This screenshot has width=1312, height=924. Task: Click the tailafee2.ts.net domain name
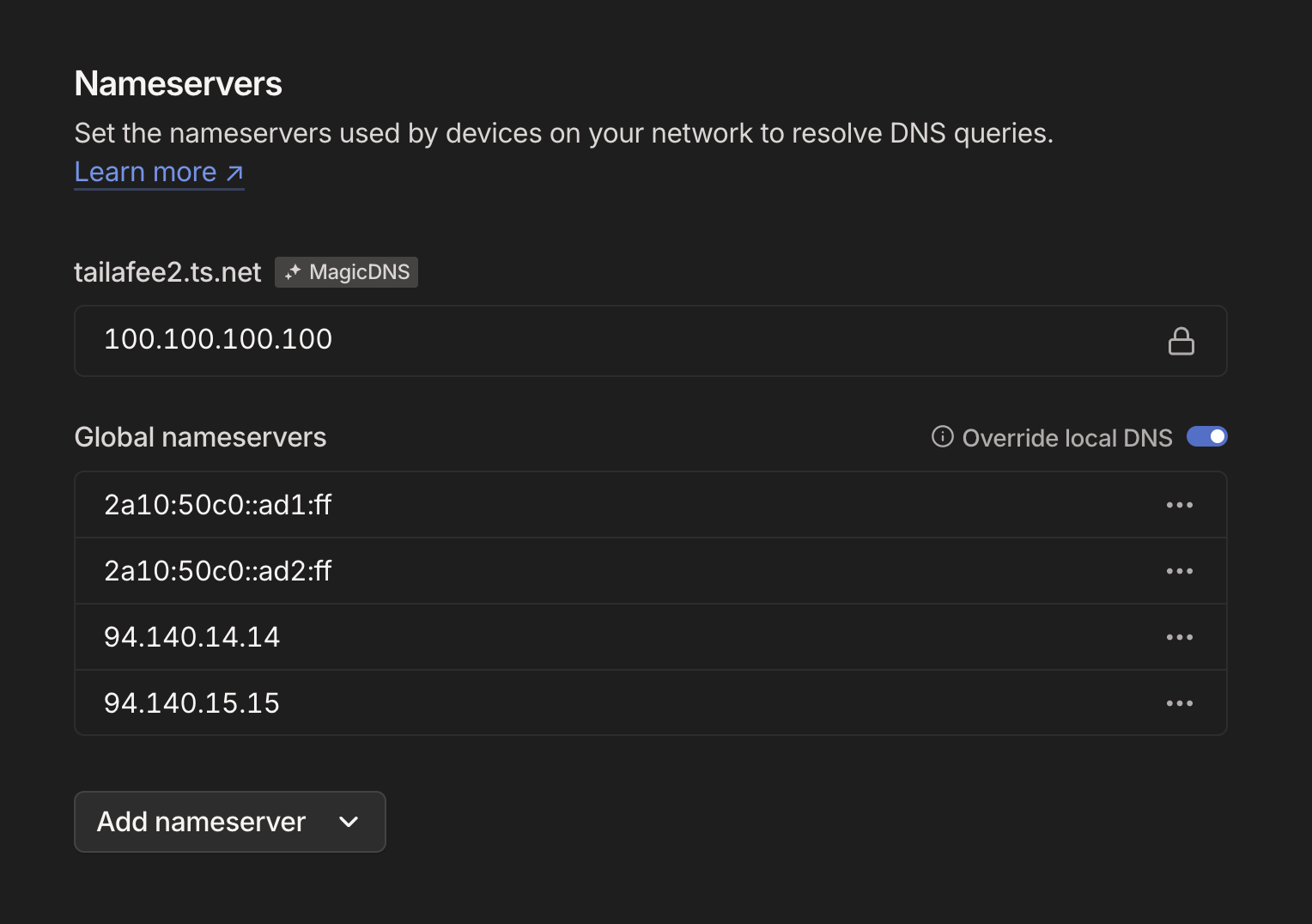(167, 272)
